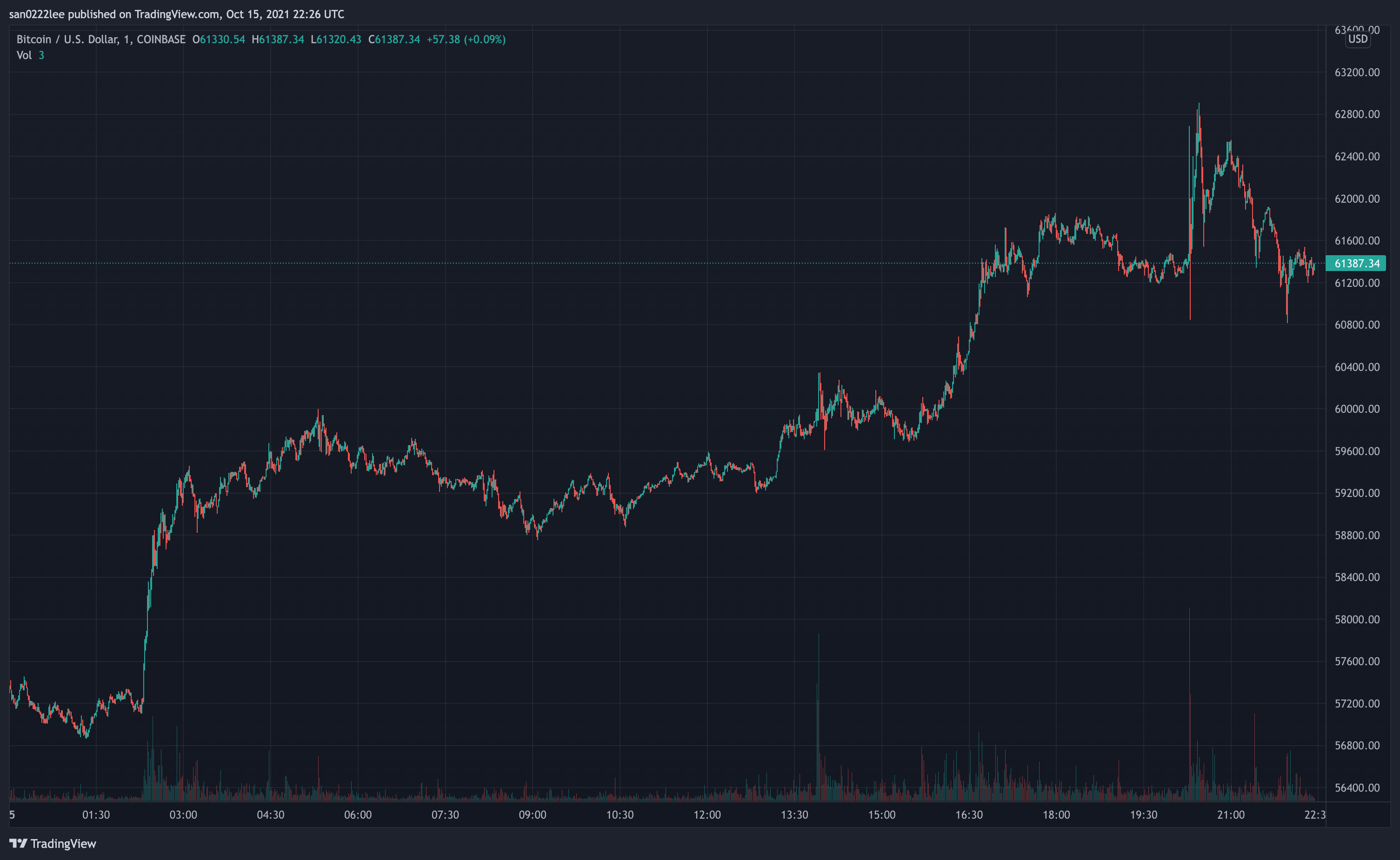Click the low value L61320.43
Screen dimensions: 1400x860
coord(336,39)
